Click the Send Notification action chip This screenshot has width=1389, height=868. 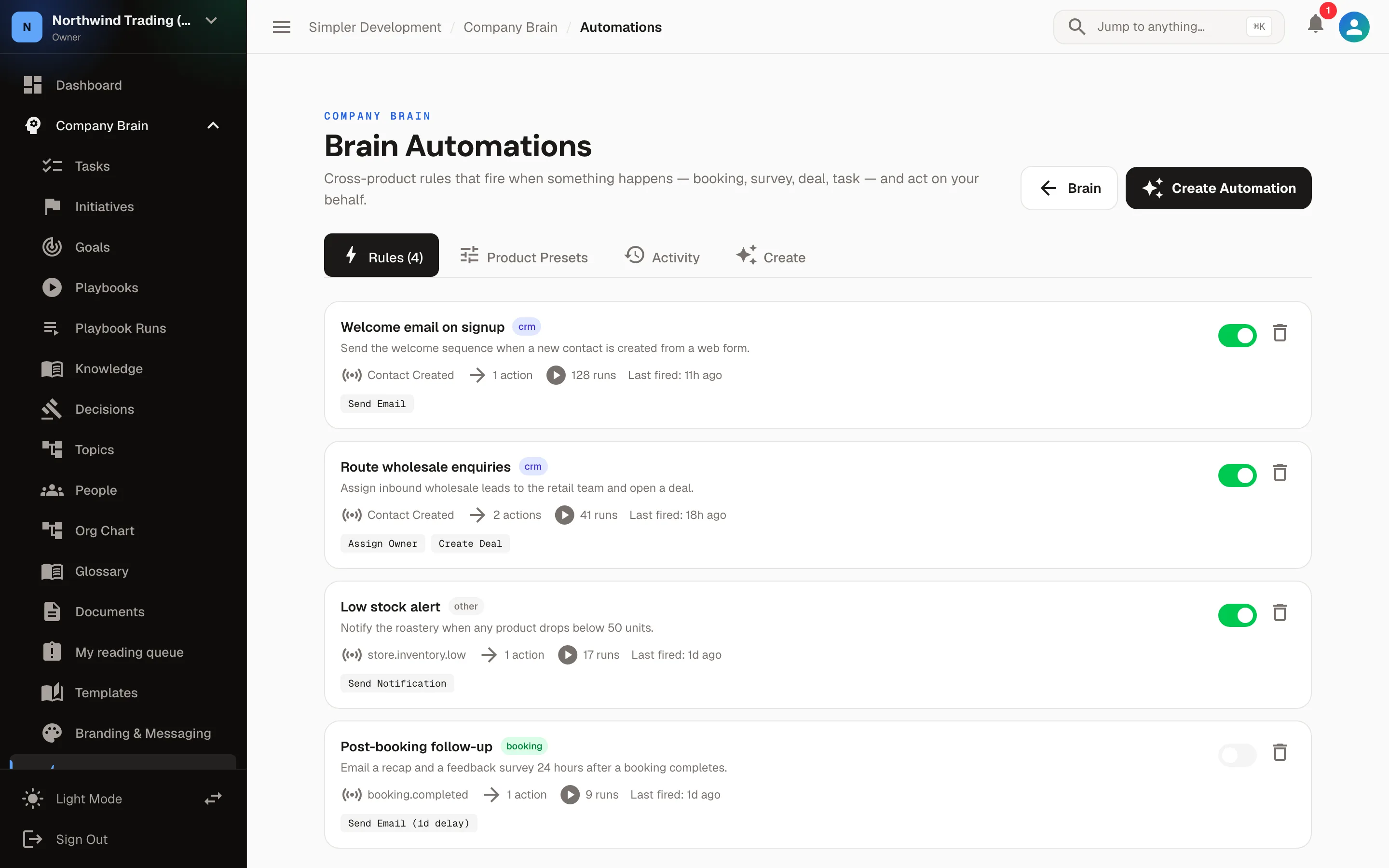point(396,683)
